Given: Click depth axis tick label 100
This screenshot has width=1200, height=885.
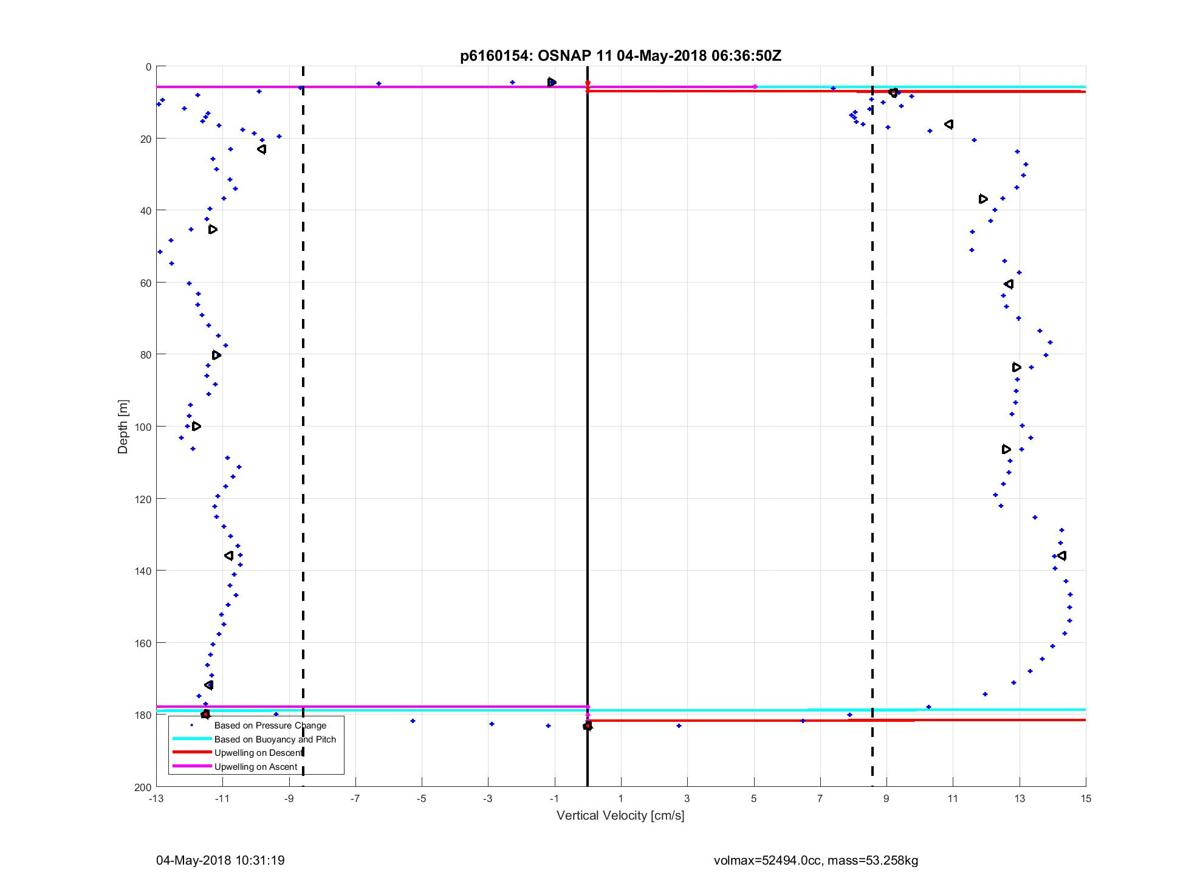Looking at the screenshot, I should [x=142, y=427].
